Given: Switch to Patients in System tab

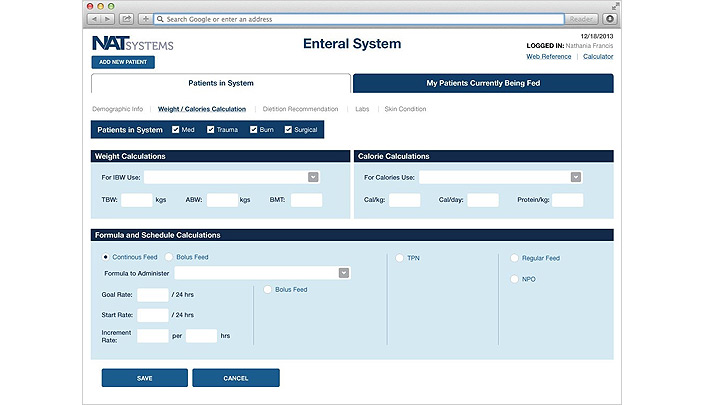Looking at the screenshot, I should pyautogui.click(x=221, y=83).
